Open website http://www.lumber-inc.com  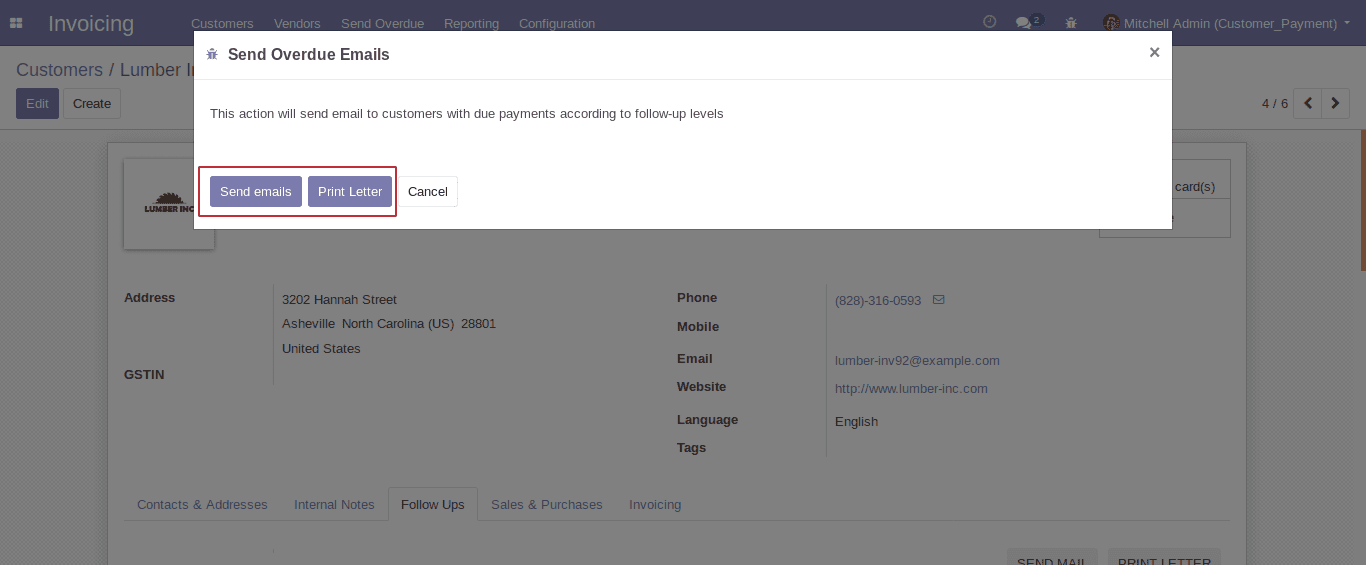coord(911,388)
